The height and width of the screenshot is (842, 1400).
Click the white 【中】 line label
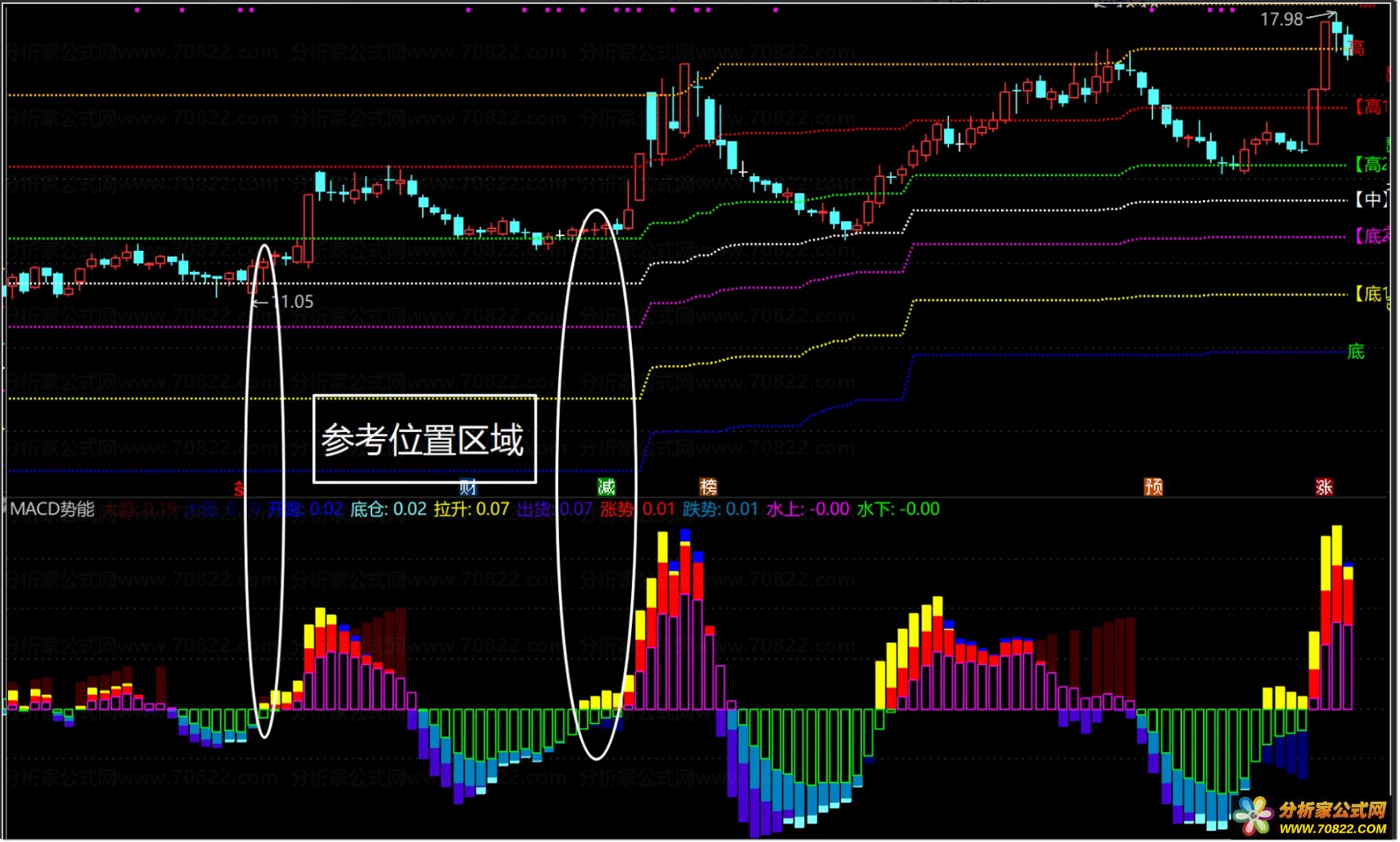(1371, 199)
